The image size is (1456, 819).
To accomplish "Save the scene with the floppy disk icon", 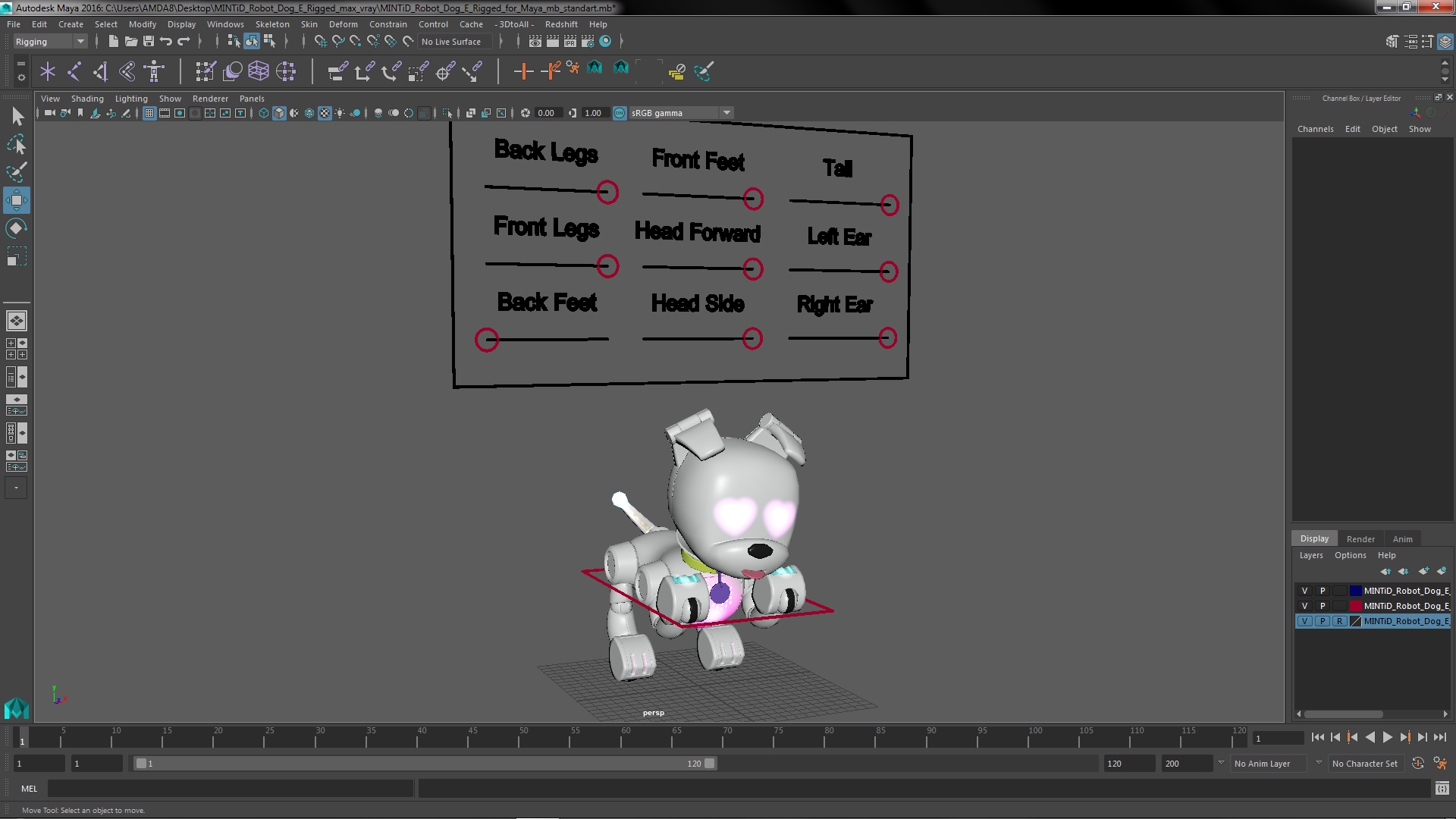I will pyautogui.click(x=149, y=42).
